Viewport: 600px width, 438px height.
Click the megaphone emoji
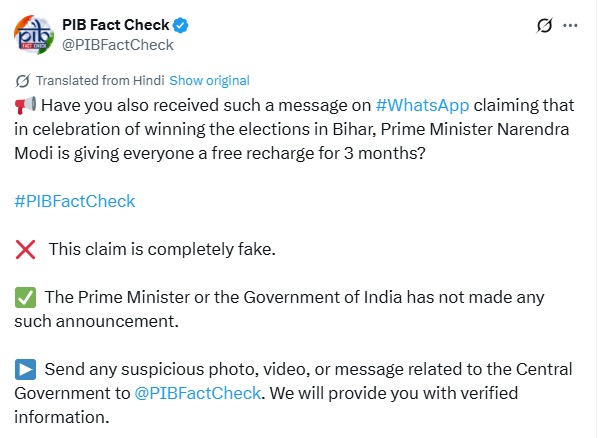point(24,106)
